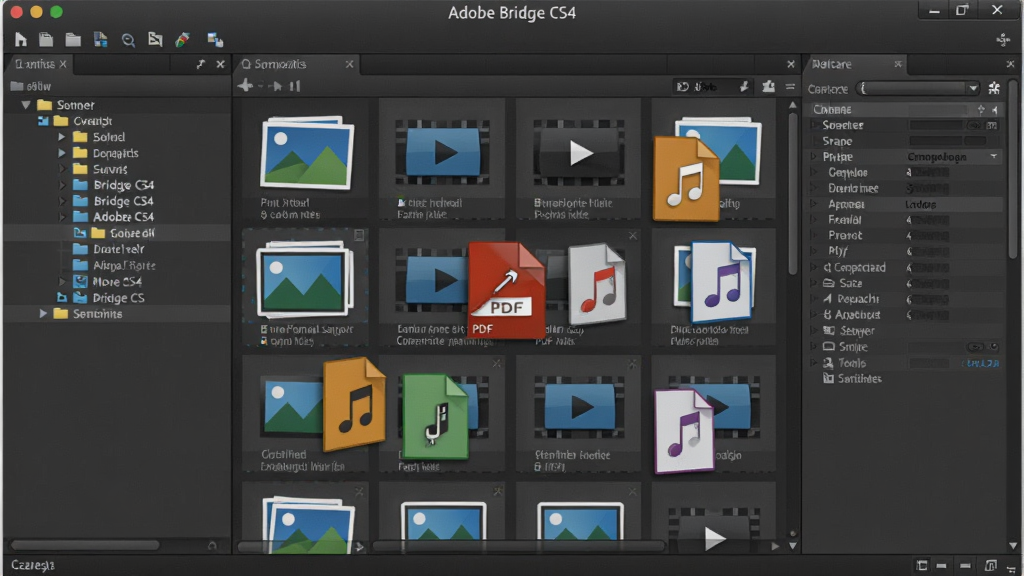Close the left folders tab with its X
The image size is (1024, 576).
click(x=63, y=64)
